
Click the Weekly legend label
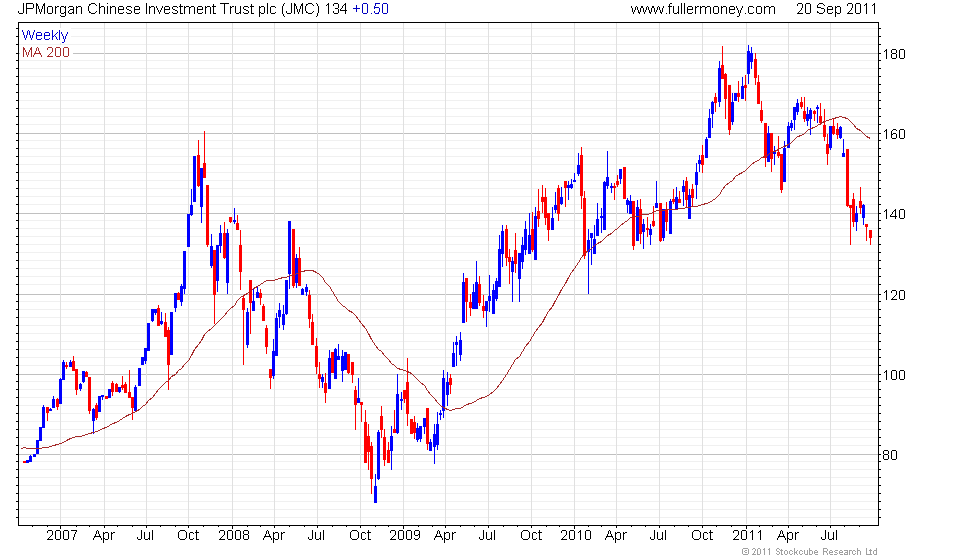click(45, 35)
